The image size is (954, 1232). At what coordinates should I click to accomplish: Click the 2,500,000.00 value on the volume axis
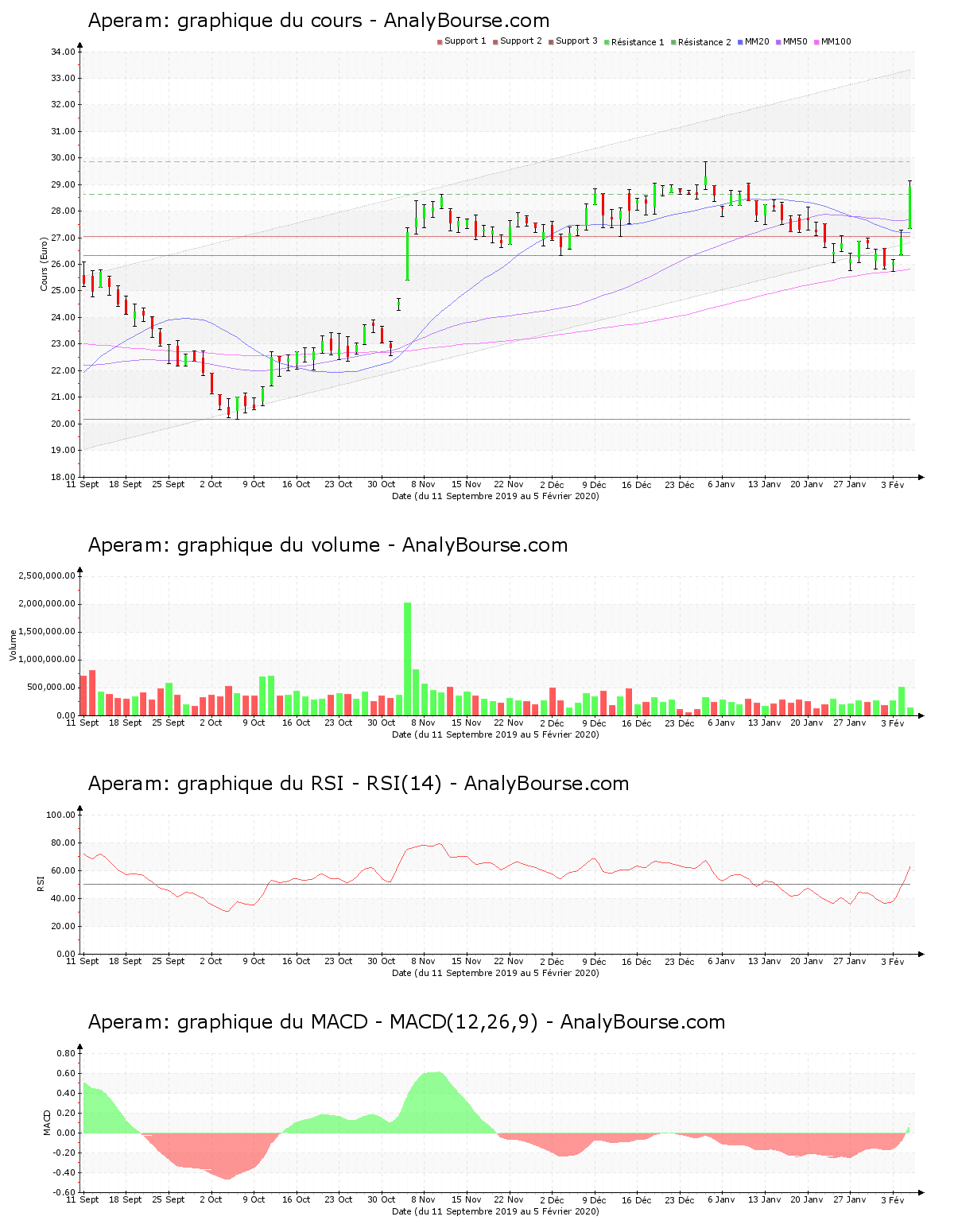(x=47, y=575)
